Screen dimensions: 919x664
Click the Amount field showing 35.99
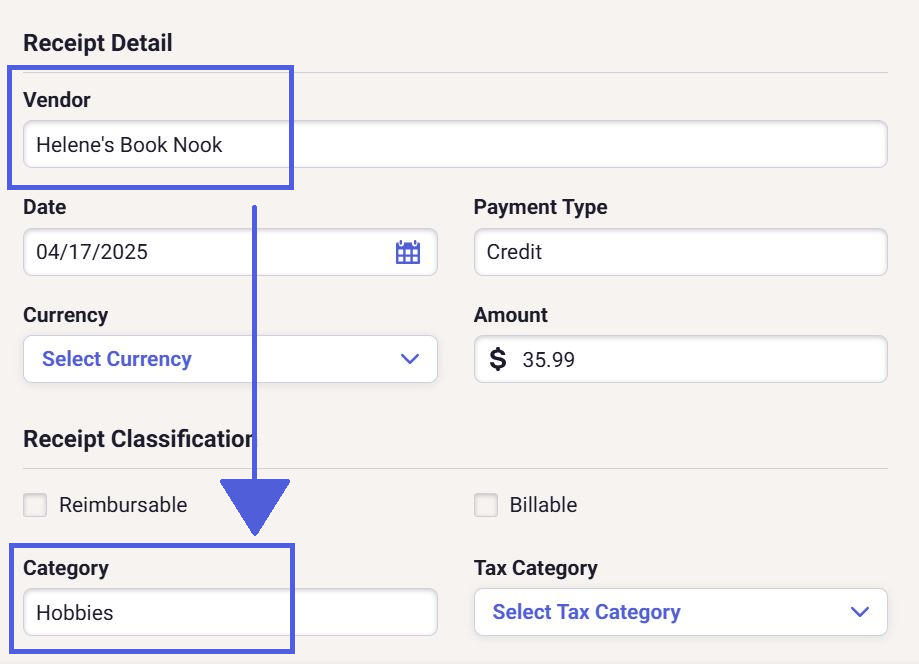tap(680, 359)
